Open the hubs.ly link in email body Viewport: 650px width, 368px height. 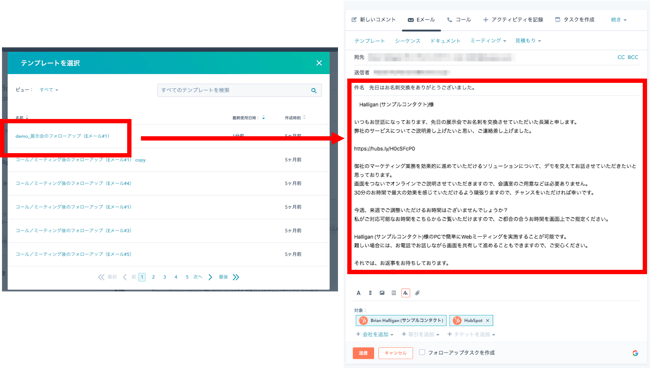tap(384, 148)
